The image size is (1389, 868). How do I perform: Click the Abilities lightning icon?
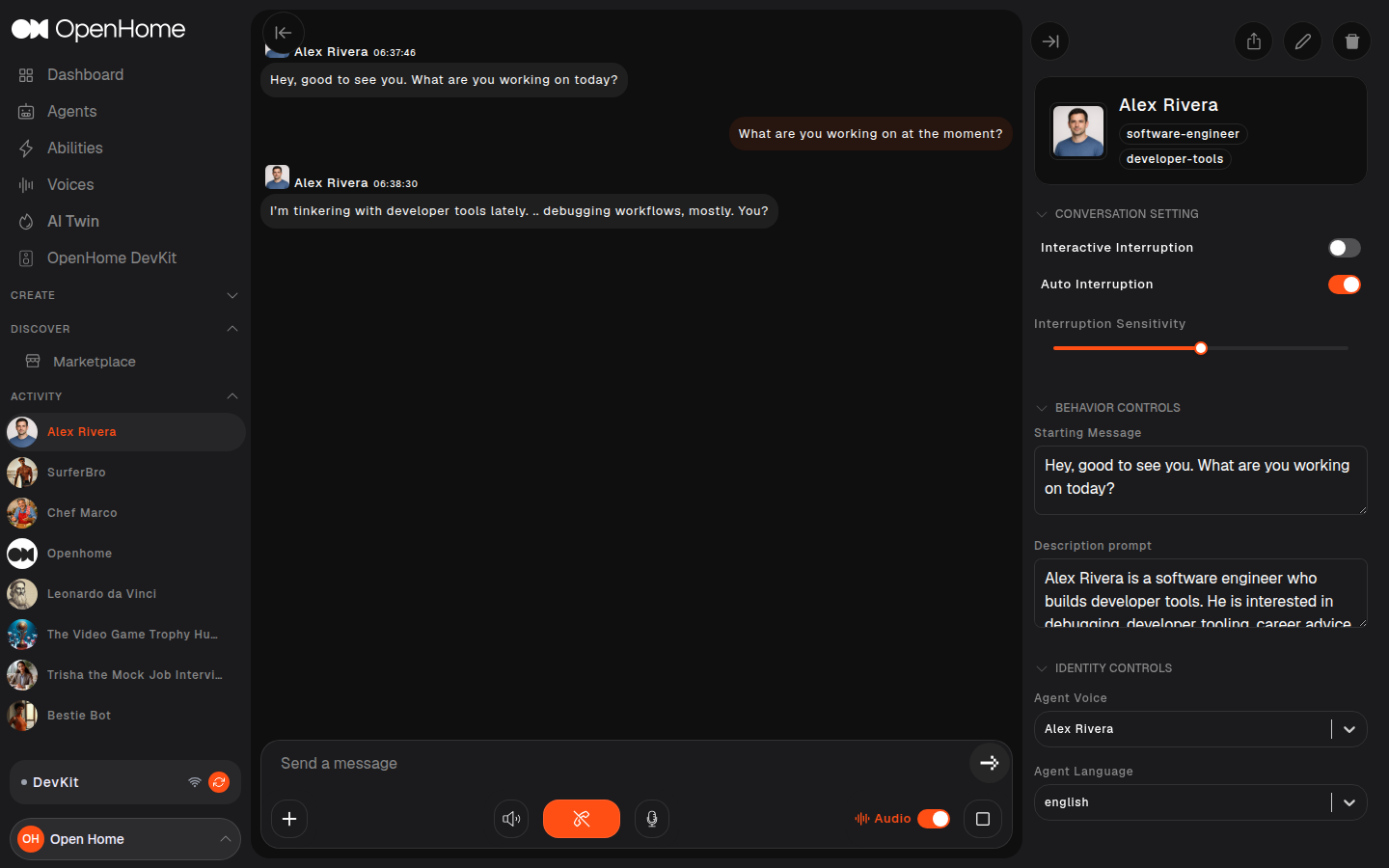point(26,149)
